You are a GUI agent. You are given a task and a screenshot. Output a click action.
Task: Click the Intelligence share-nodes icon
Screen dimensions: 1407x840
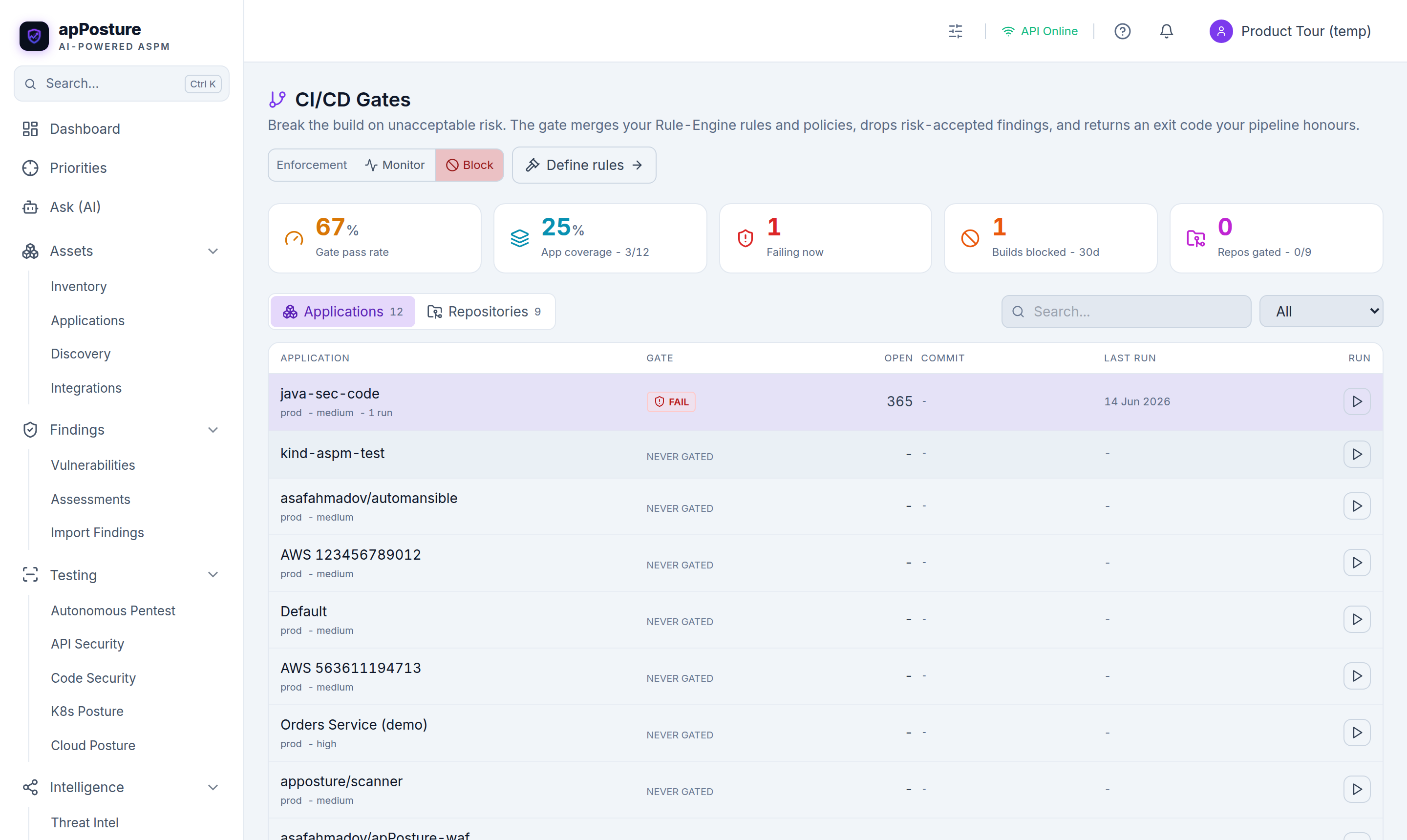[x=30, y=787]
